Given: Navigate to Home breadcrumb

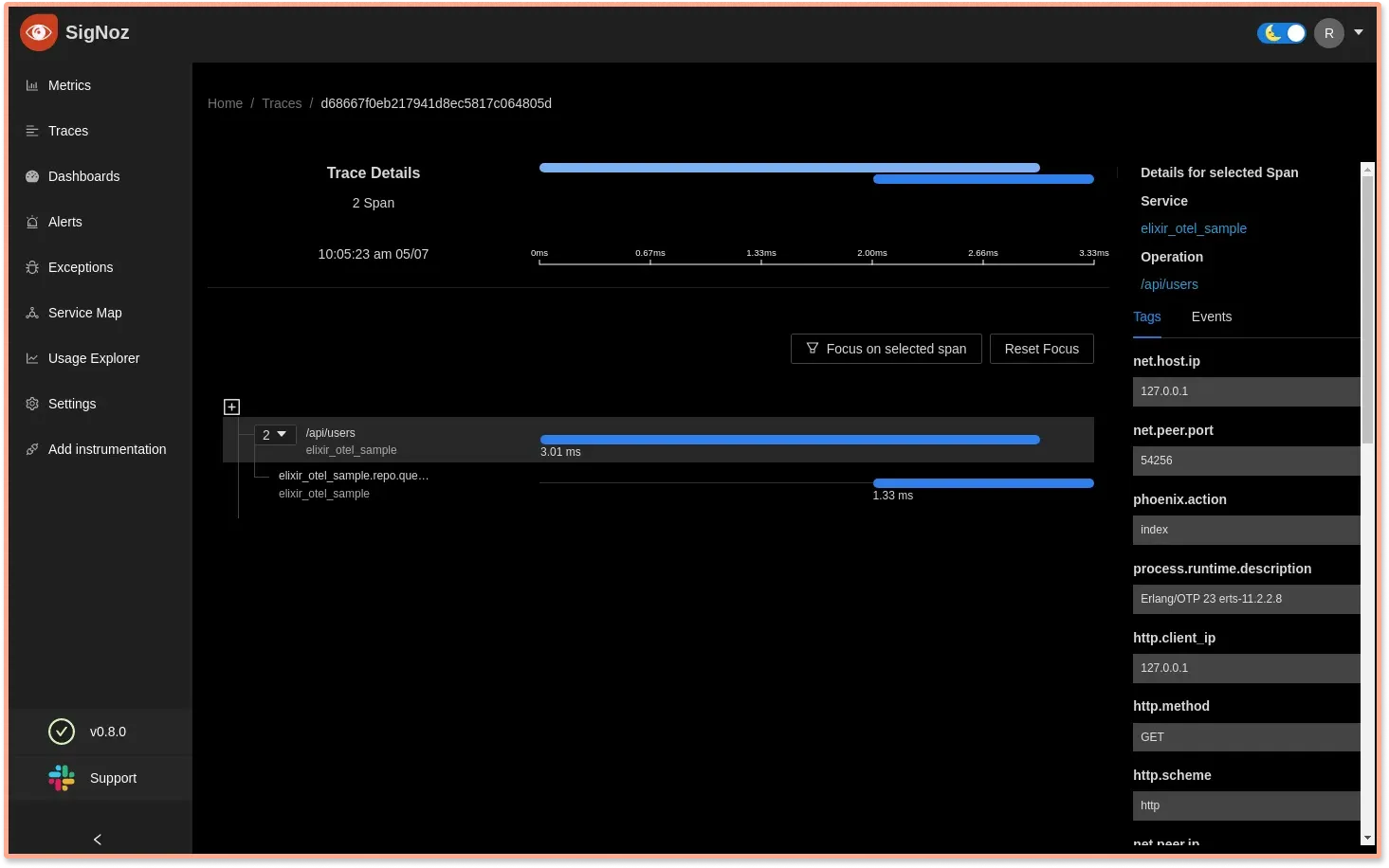Looking at the screenshot, I should (225, 103).
